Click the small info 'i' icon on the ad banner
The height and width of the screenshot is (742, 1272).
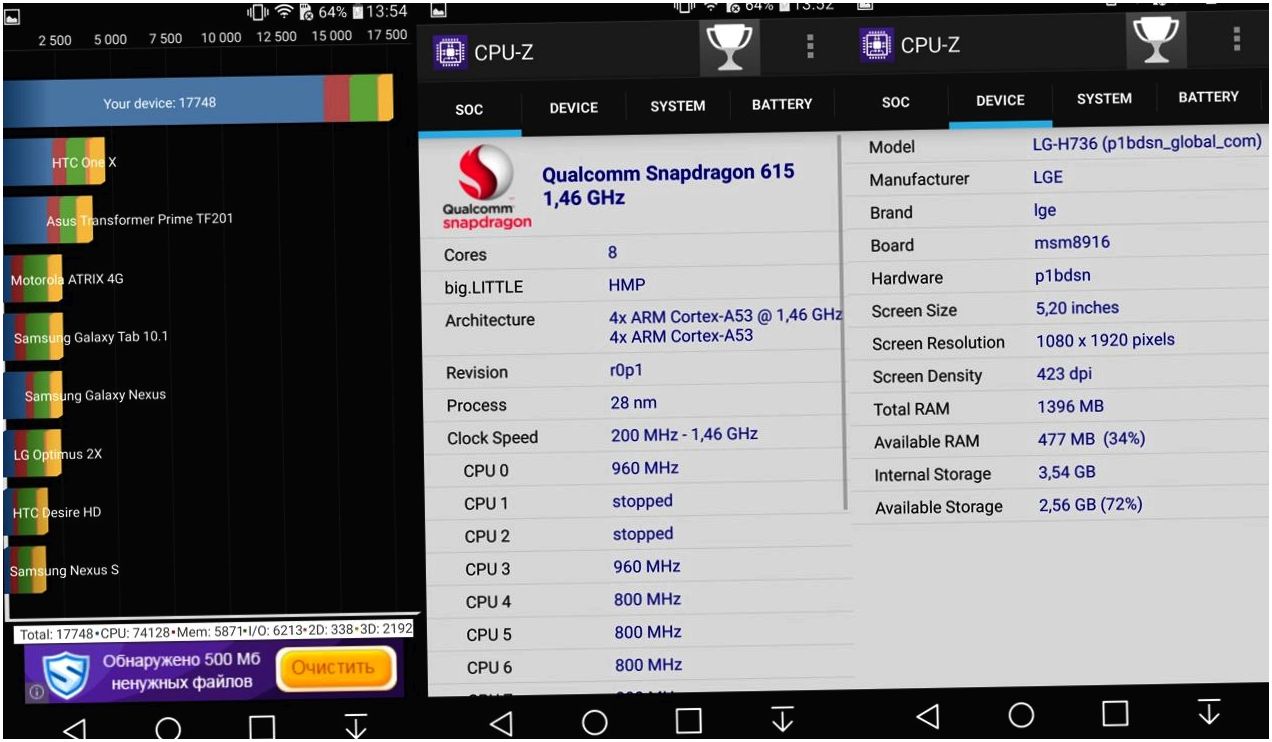pos(35,691)
